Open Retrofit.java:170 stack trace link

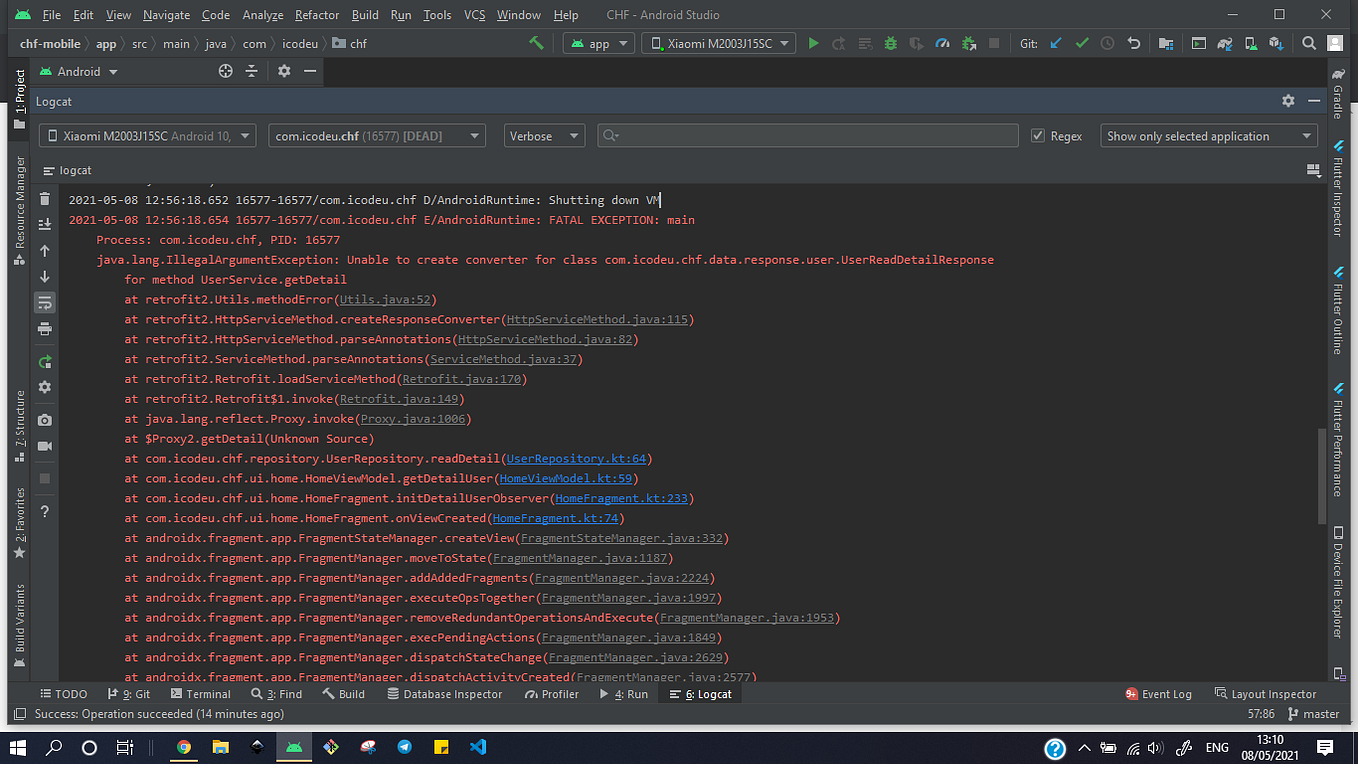(461, 379)
